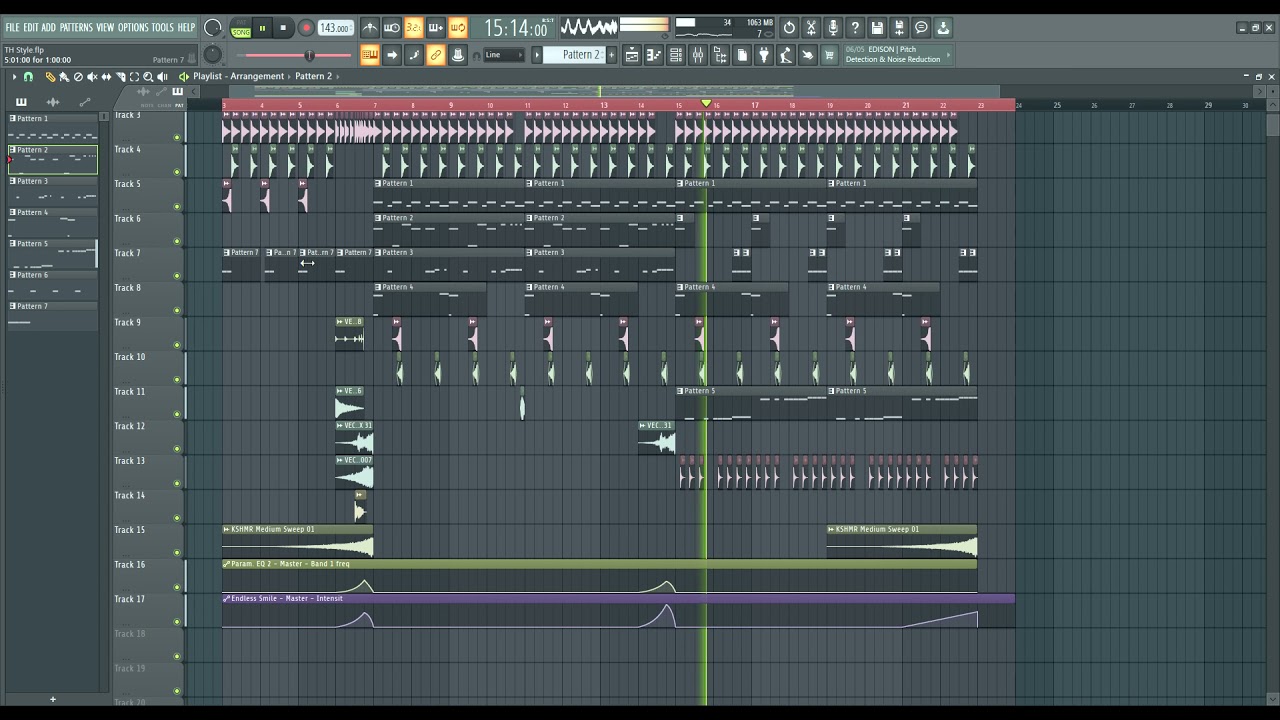Add new pattern with plus button
The image size is (1280, 720).
tap(611, 55)
